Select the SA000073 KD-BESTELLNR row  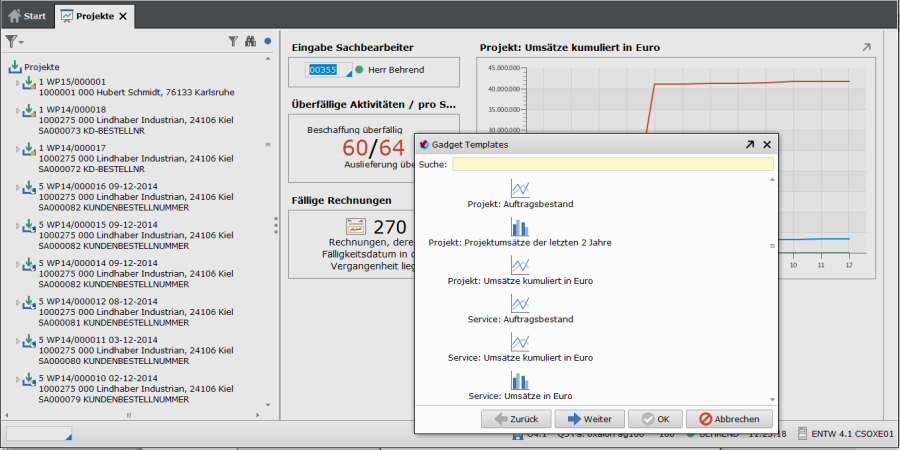92,131
